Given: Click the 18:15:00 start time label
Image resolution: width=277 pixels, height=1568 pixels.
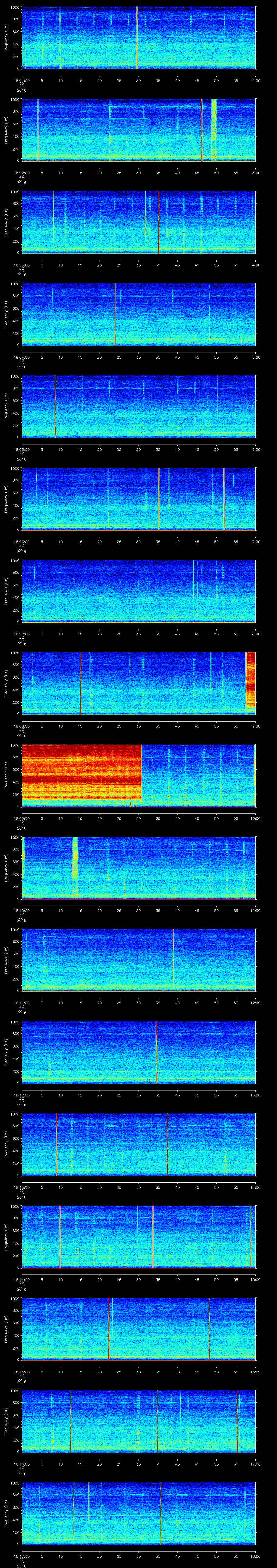Looking at the screenshot, I should pyautogui.click(x=21, y=1373).
